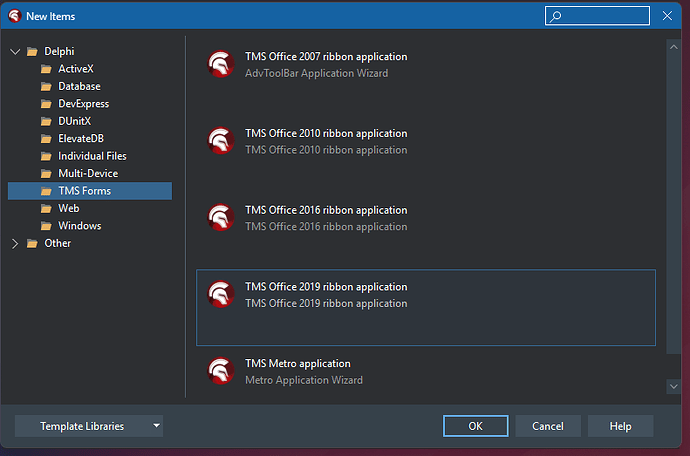Viewport: 690px width, 456px height.
Task: Click 'TMS Office 2016 ribbon application' title
Action: point(326,210)
